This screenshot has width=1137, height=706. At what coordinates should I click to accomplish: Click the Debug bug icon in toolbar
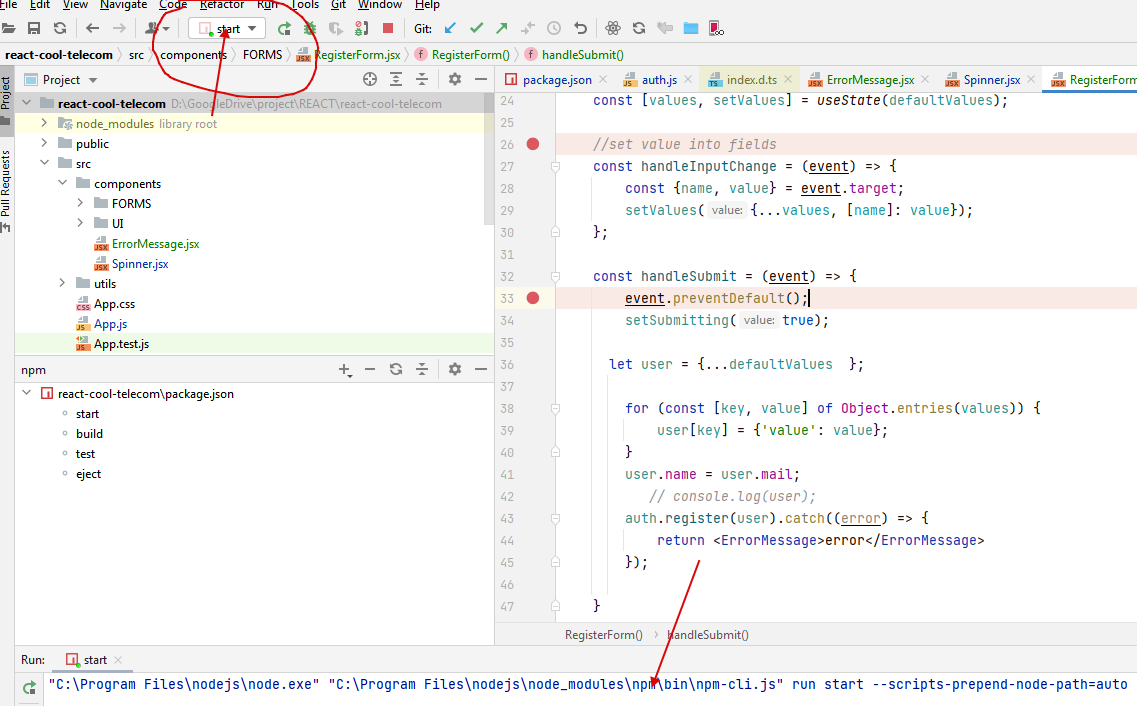[311, 29]
